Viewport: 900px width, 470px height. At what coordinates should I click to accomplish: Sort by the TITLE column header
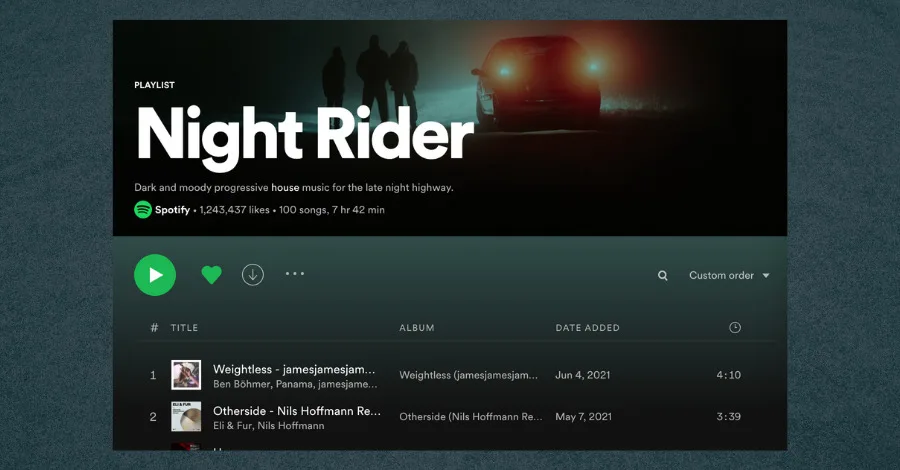tap(184, 328)
